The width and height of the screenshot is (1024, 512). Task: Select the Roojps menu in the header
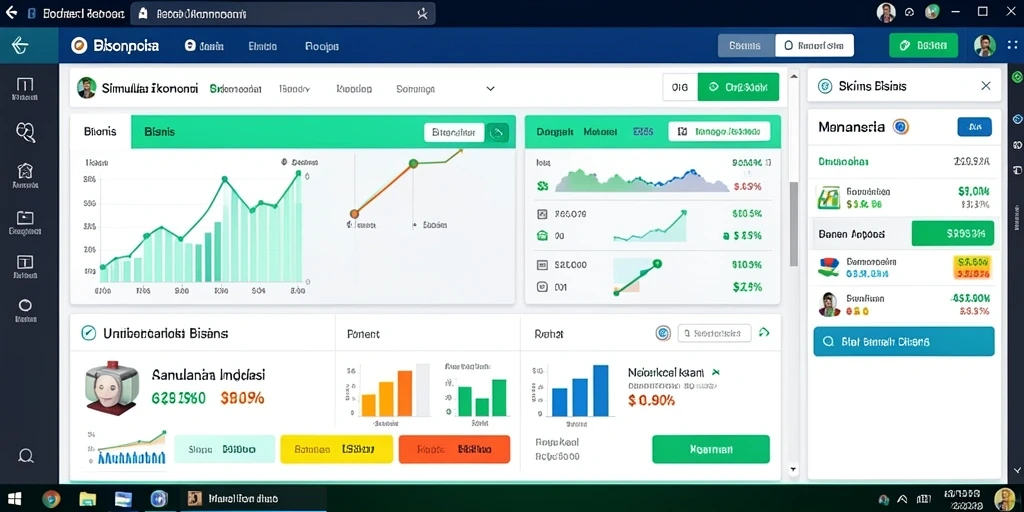click(322, 46)
